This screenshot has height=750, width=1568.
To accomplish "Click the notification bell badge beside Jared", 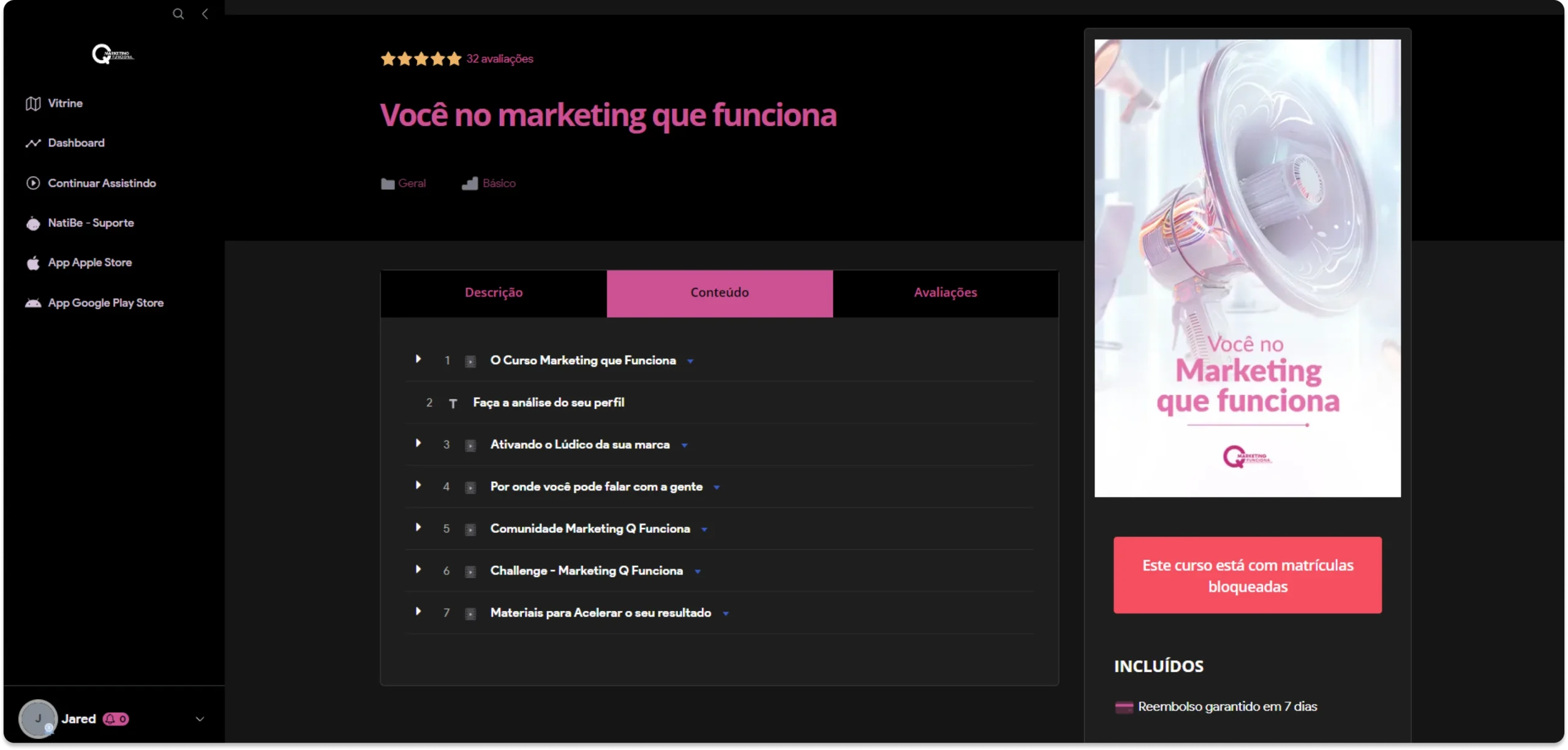I will coord(116,719).
